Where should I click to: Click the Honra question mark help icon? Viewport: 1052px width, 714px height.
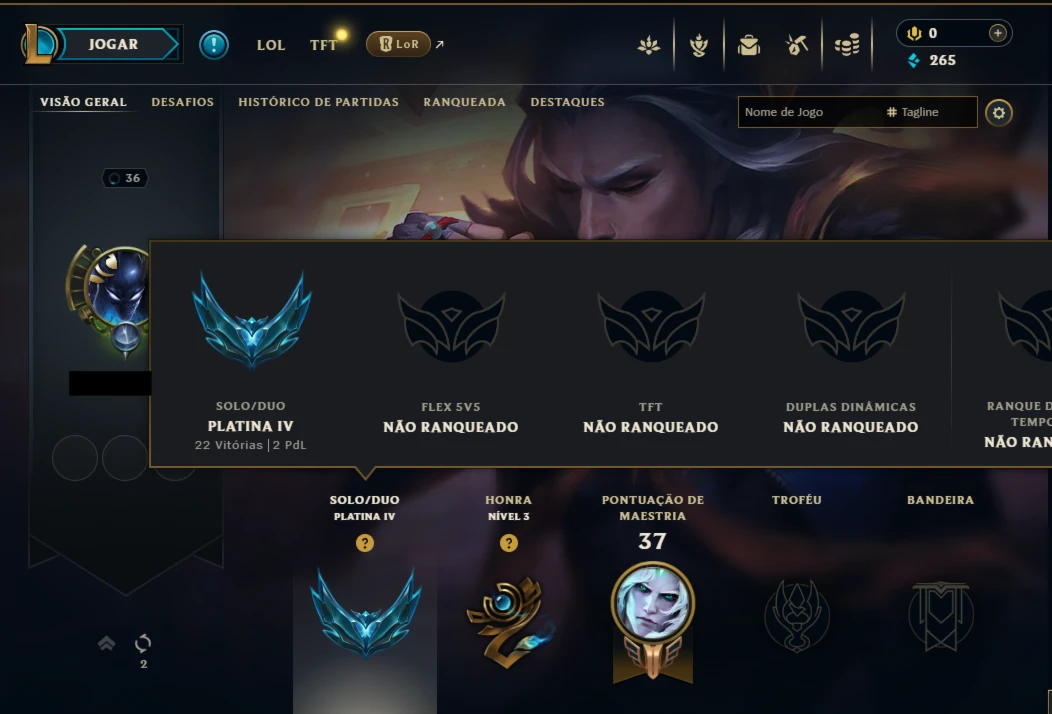pyautogui.click(x=509, y=543)
